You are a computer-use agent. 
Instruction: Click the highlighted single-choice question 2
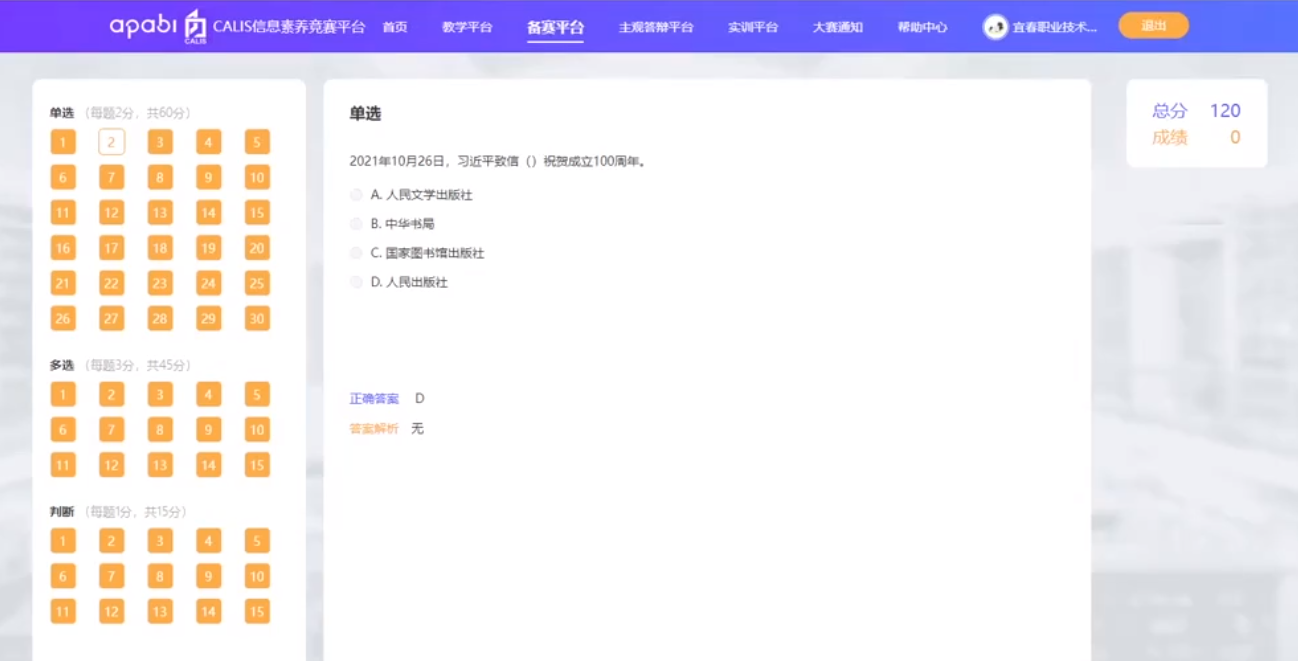tap(111, 142)
